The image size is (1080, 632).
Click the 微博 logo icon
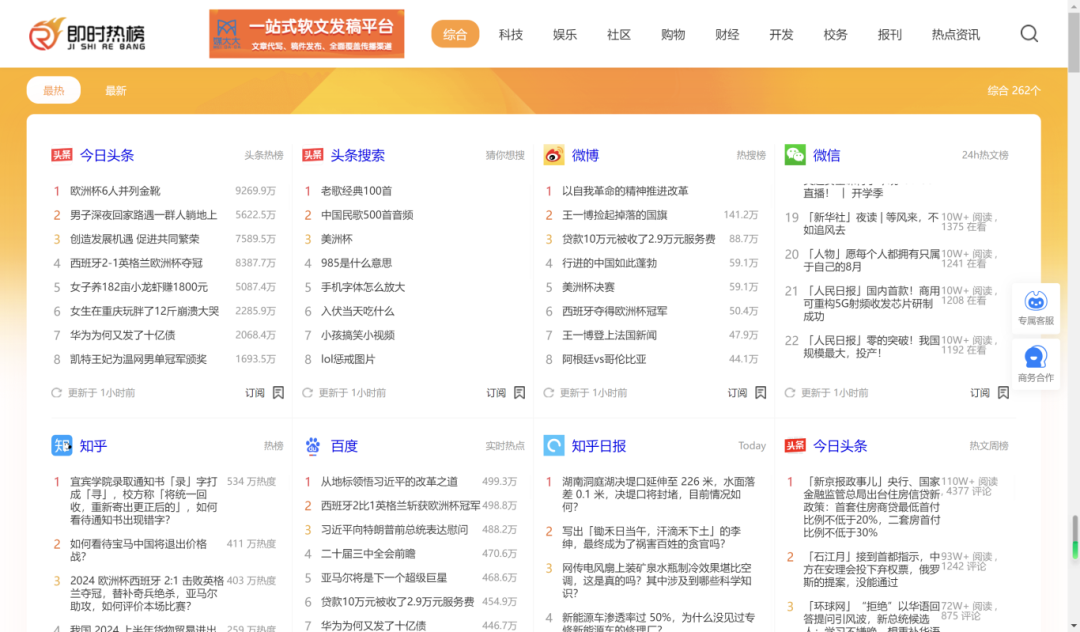tap(554, 155)
